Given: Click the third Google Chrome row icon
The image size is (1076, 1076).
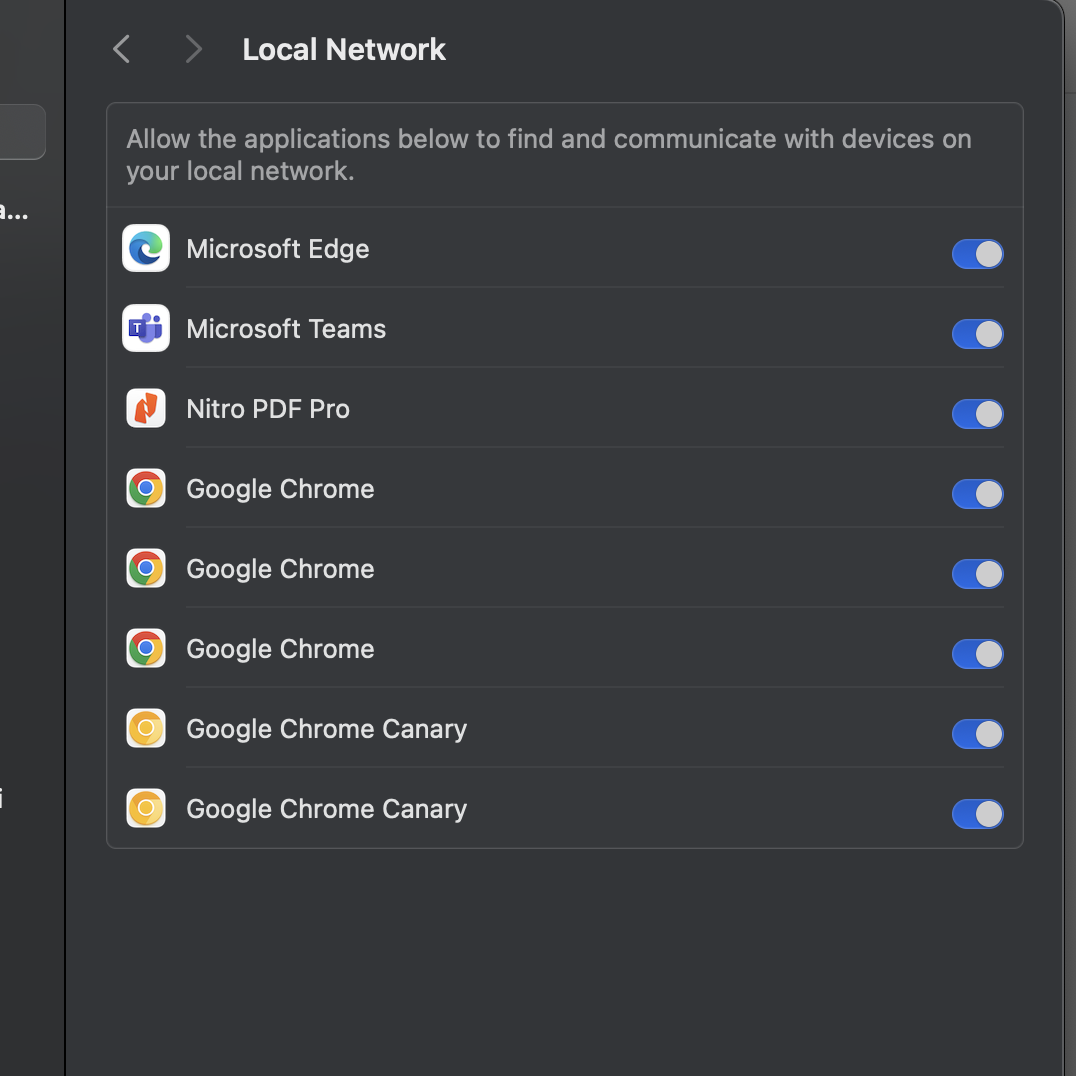Looking at the screenshot, I should [x=146, y=648].
